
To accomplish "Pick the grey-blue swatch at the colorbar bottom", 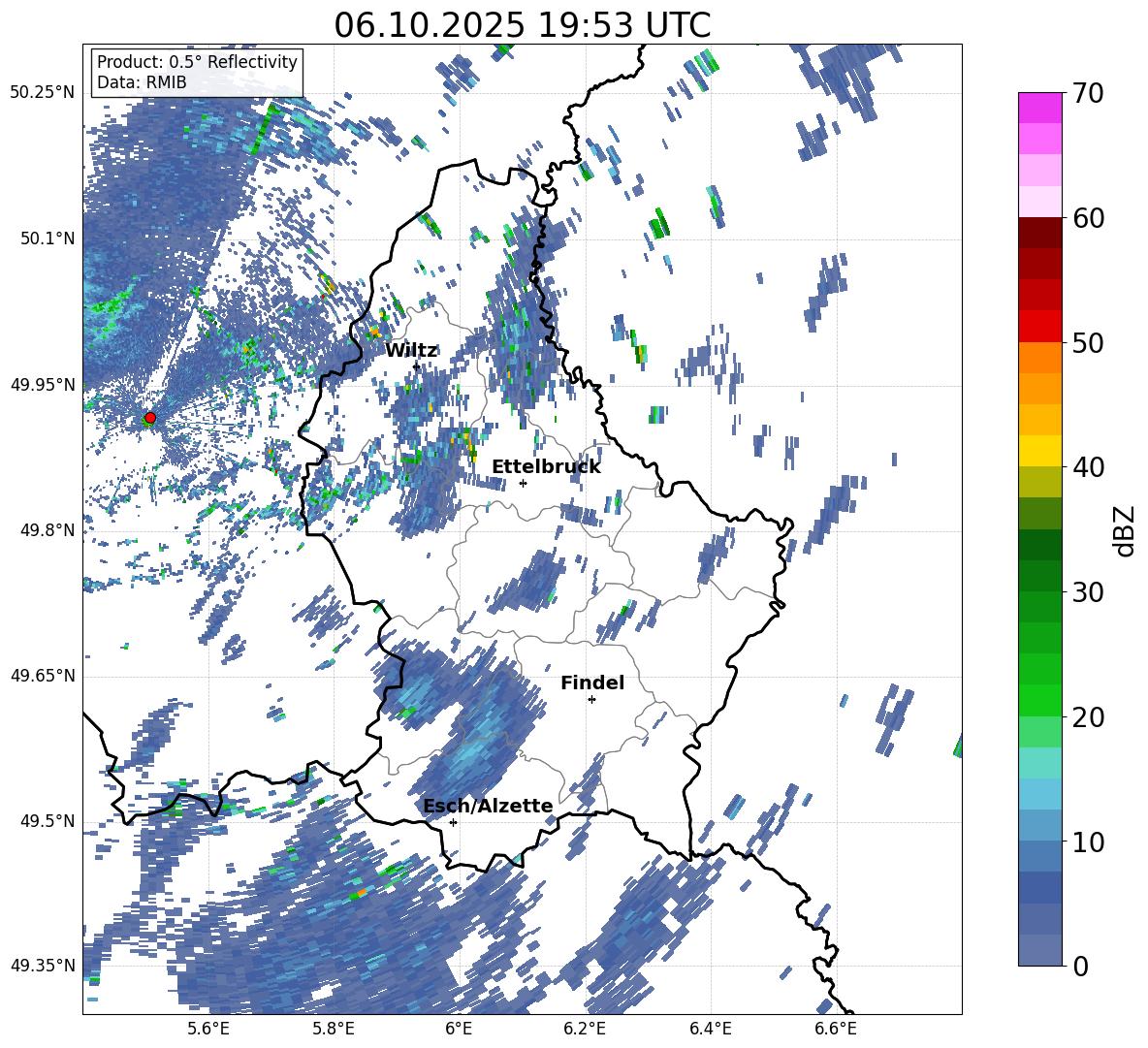I will pyautogui.click(x=1039, y=950).
